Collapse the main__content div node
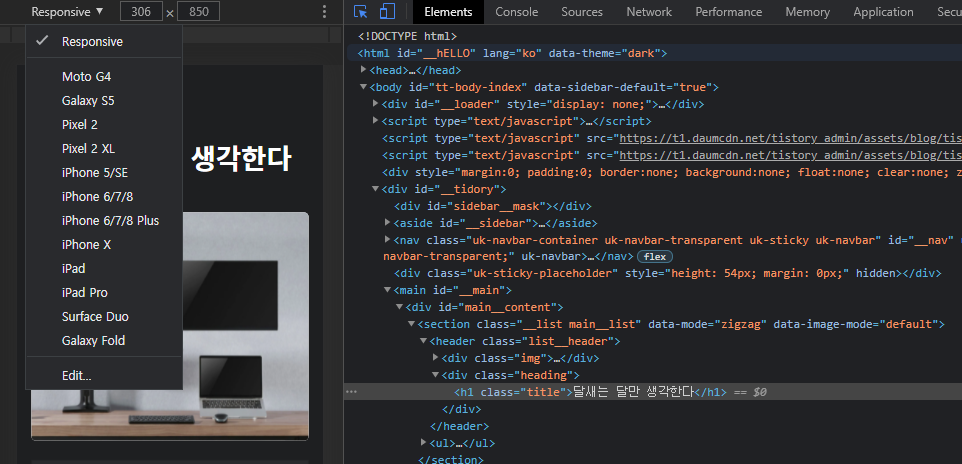This screenshot has width=962, height=464. (x=399, y=306)
